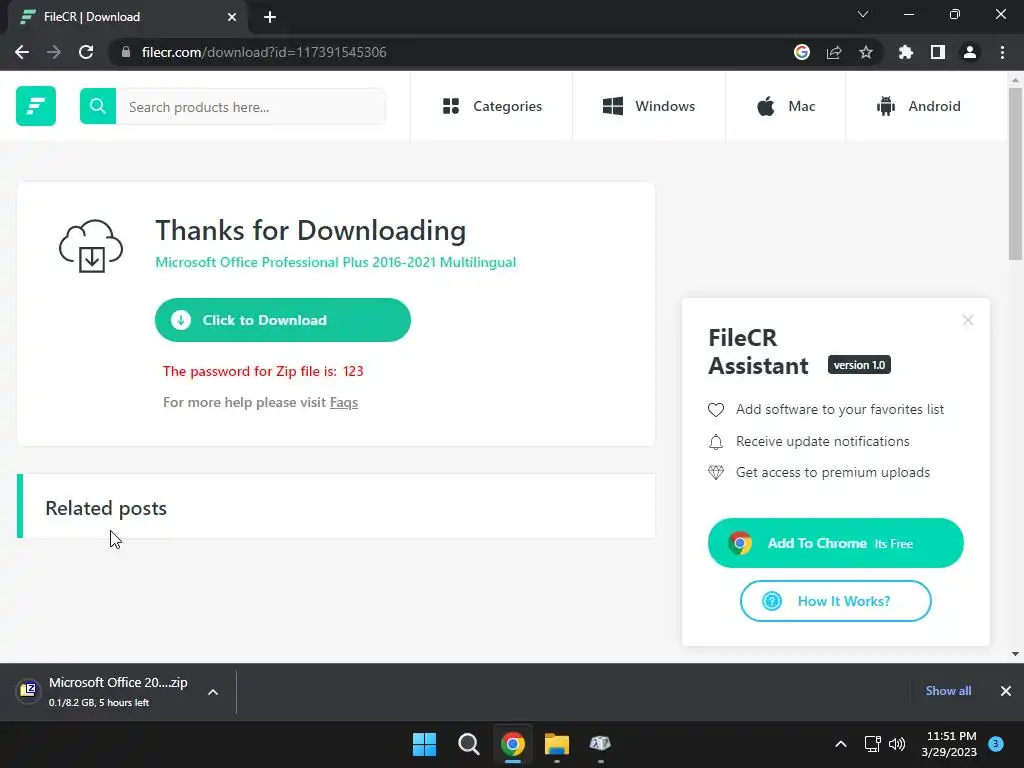1024x768 pixels.
Task: Reload the page with the refresh icon
Action: click(x=86, y=52)
